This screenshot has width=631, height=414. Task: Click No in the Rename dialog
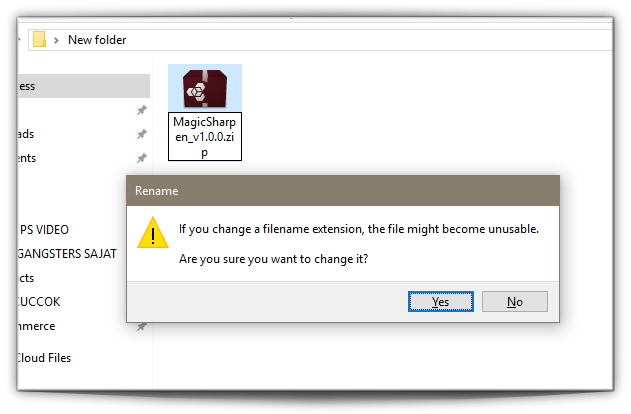point(515,301)
